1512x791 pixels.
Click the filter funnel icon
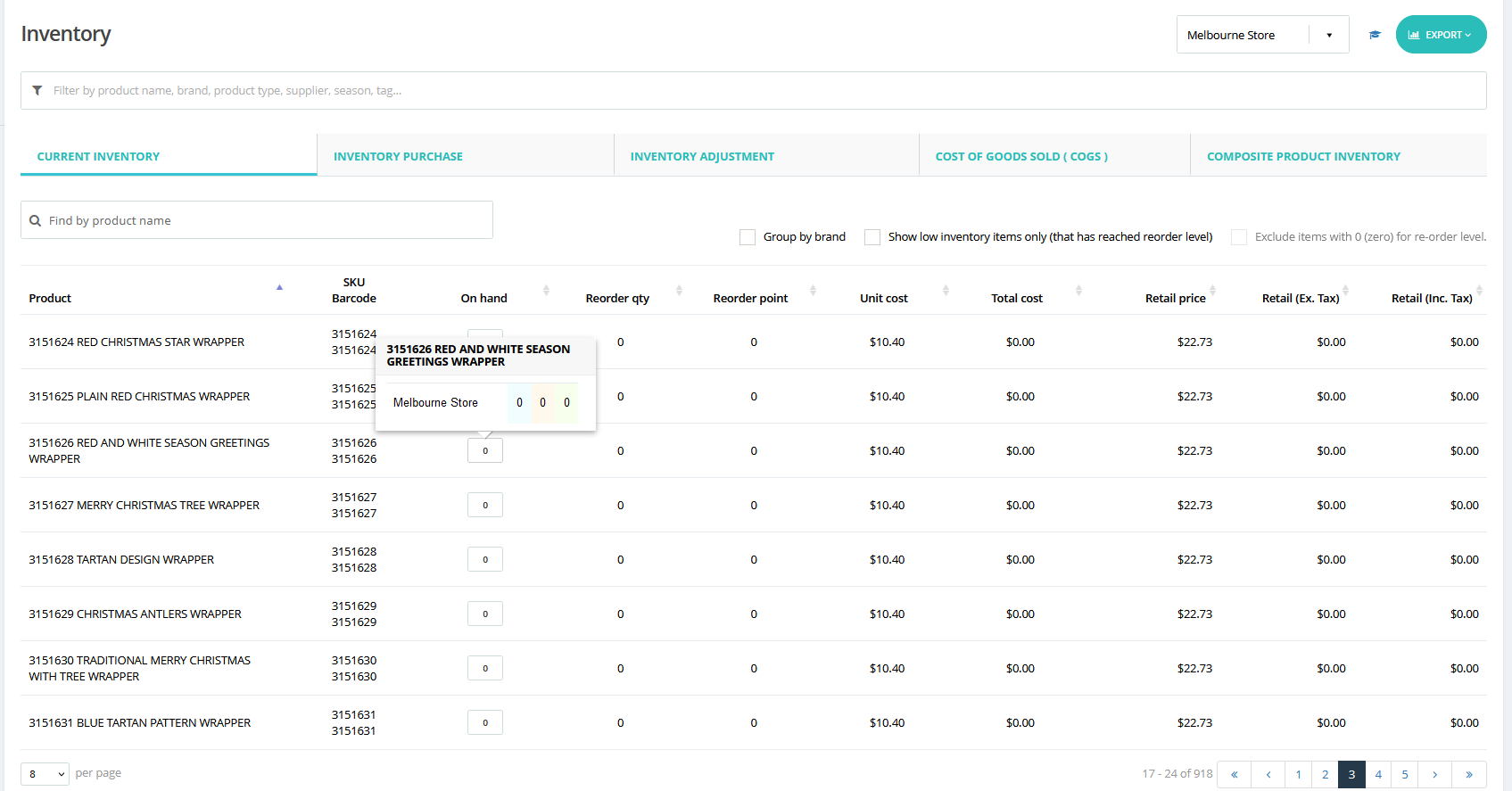pyautogui.click(x=37, y=90)
